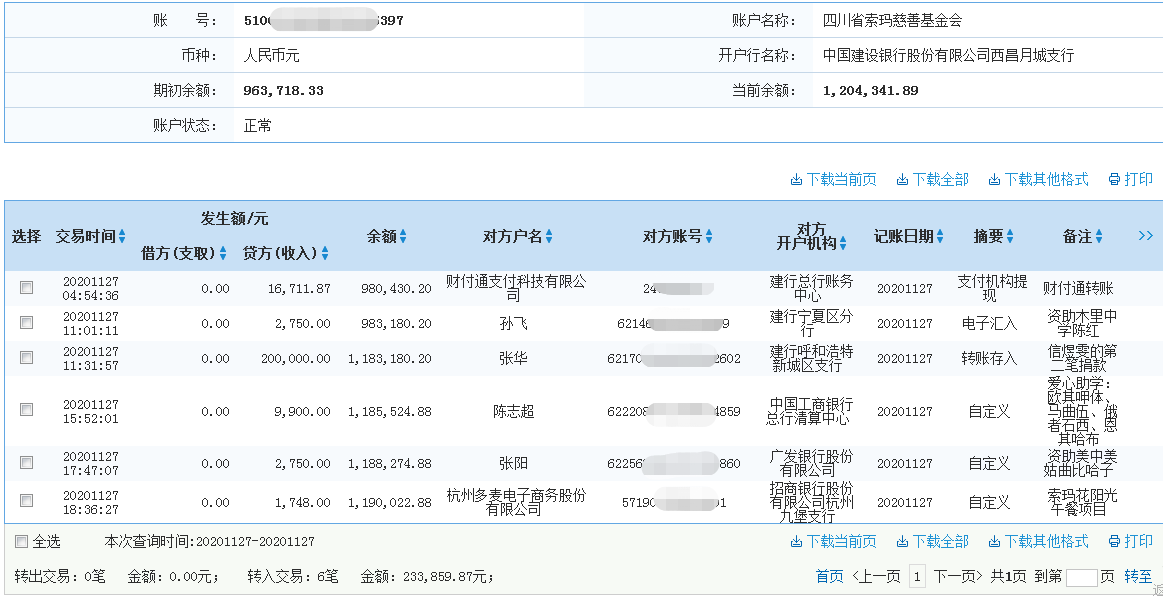This screenshot has height=596, width=1163.
Task: Click the printer icon next to 打印
Action: [1114, 179]
